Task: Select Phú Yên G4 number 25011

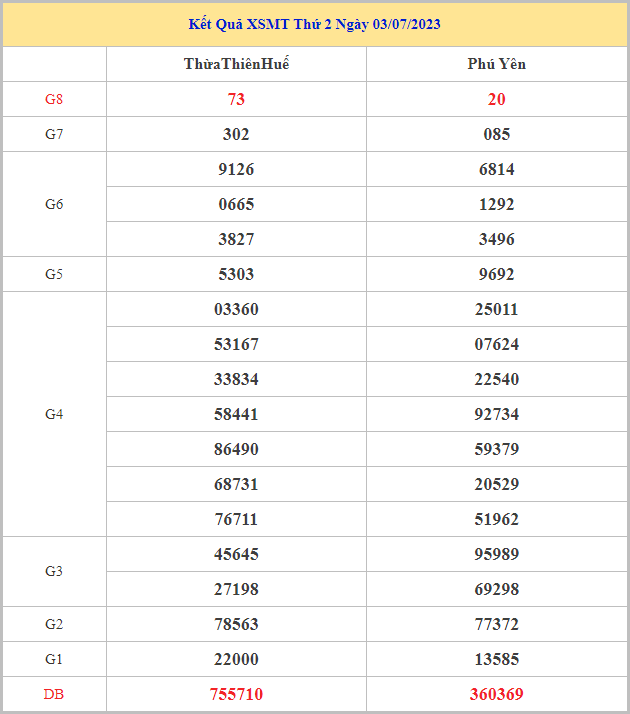Action: [496, 309]
